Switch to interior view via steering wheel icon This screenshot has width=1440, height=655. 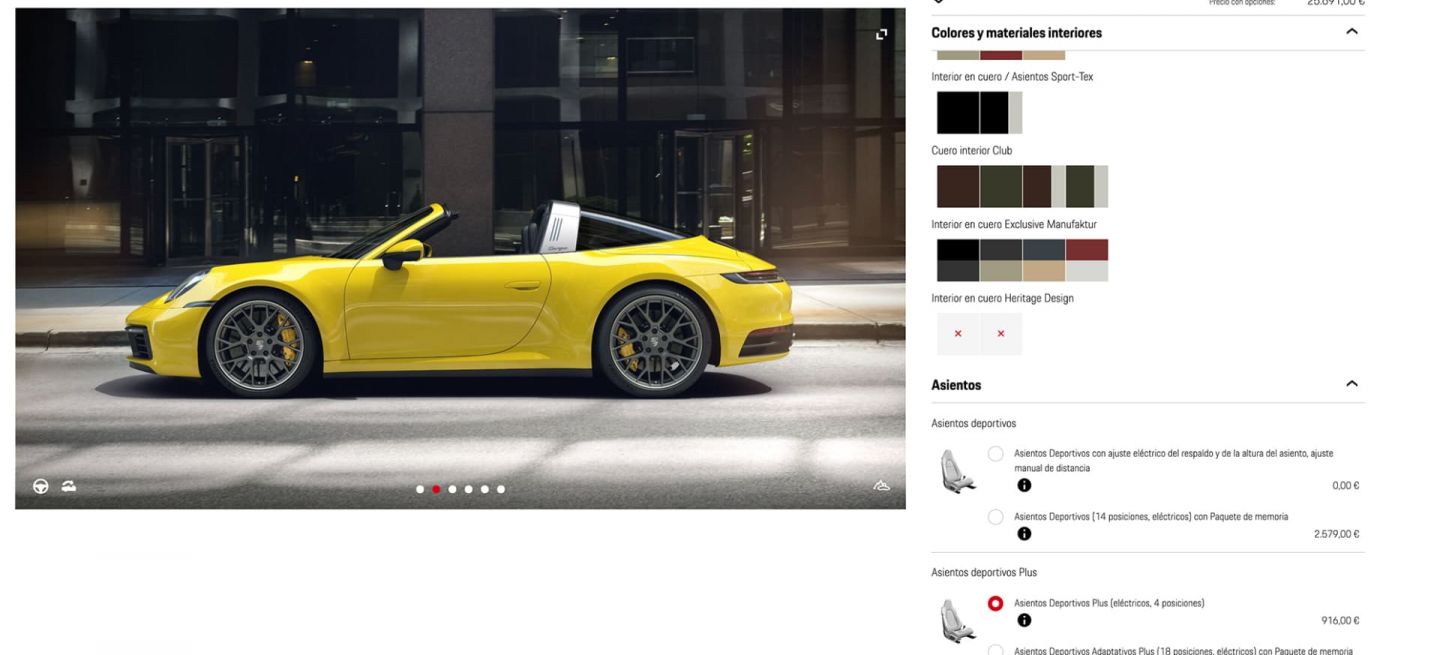coord(41,487)
